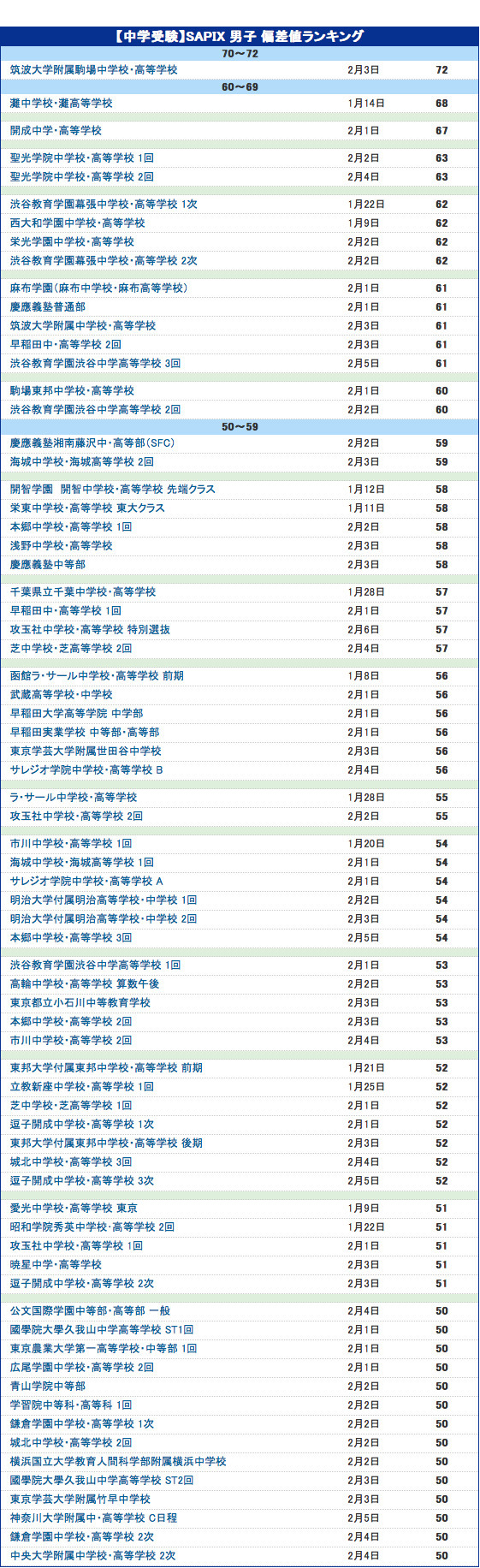The width and height of the screenshot is (480, 1568).
Task: Open the 灘中学校・灘高等学校 link
Action: (62, 103)
